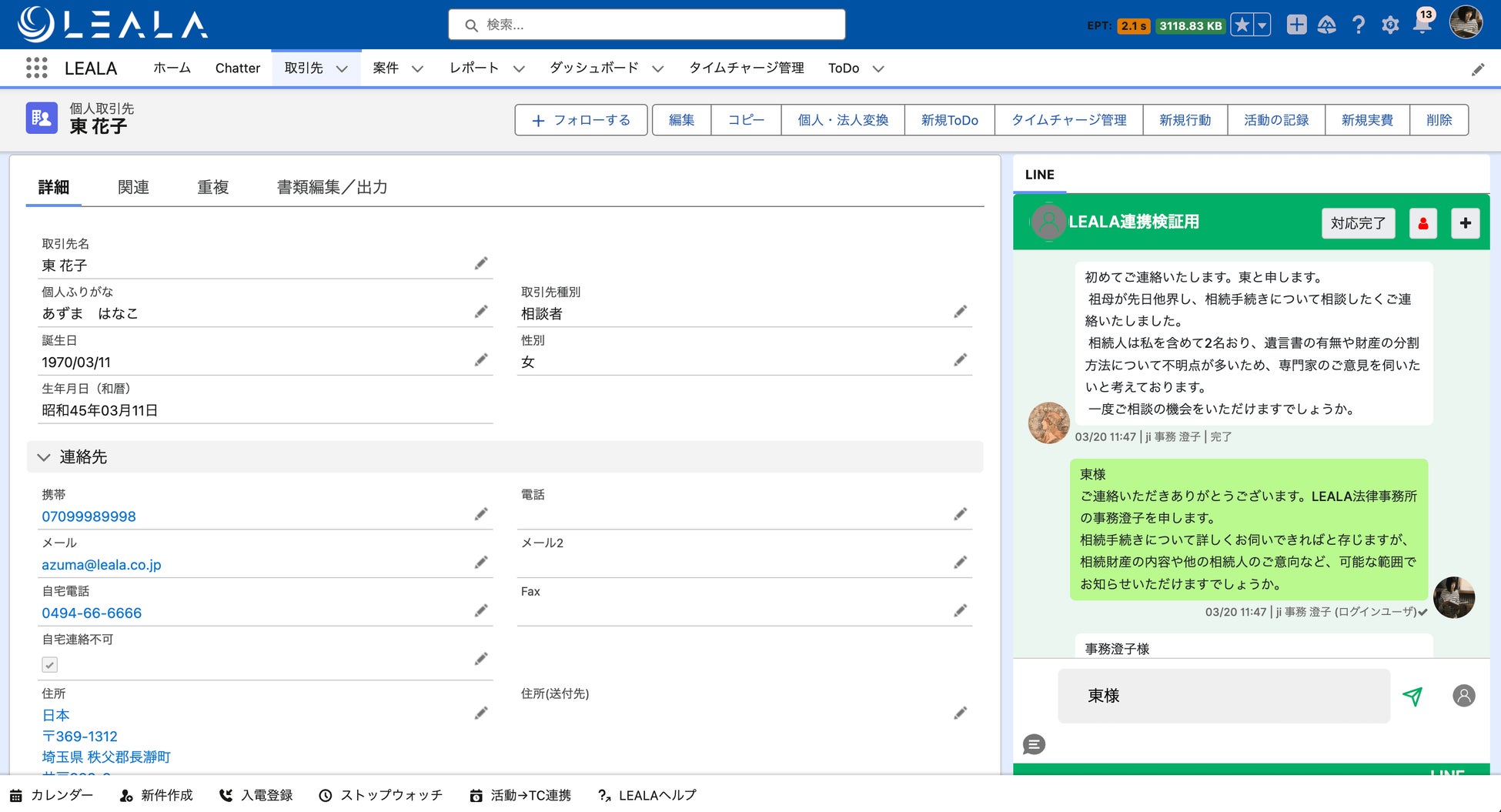
Task: Send the LINE message with paper plane
Action: click(1412, 696)
